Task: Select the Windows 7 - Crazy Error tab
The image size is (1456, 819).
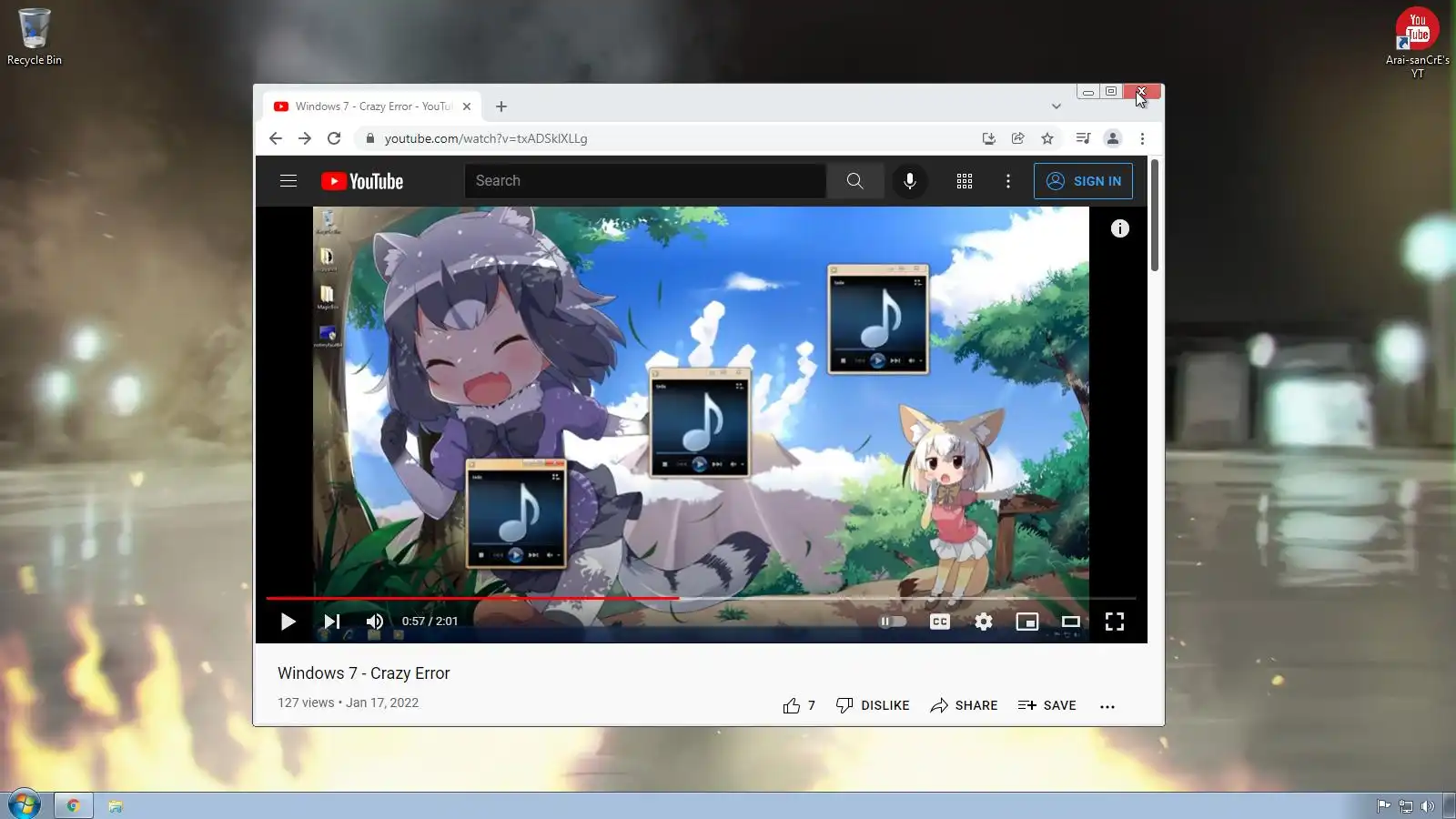Action: [373, 106]
